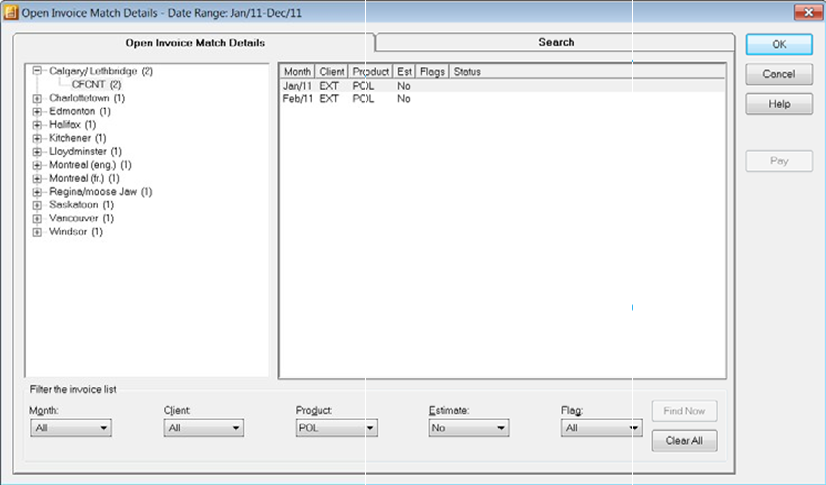Select the Jan/11 invoice row
This screenshot has width=826, height=485.
(503, 86)
